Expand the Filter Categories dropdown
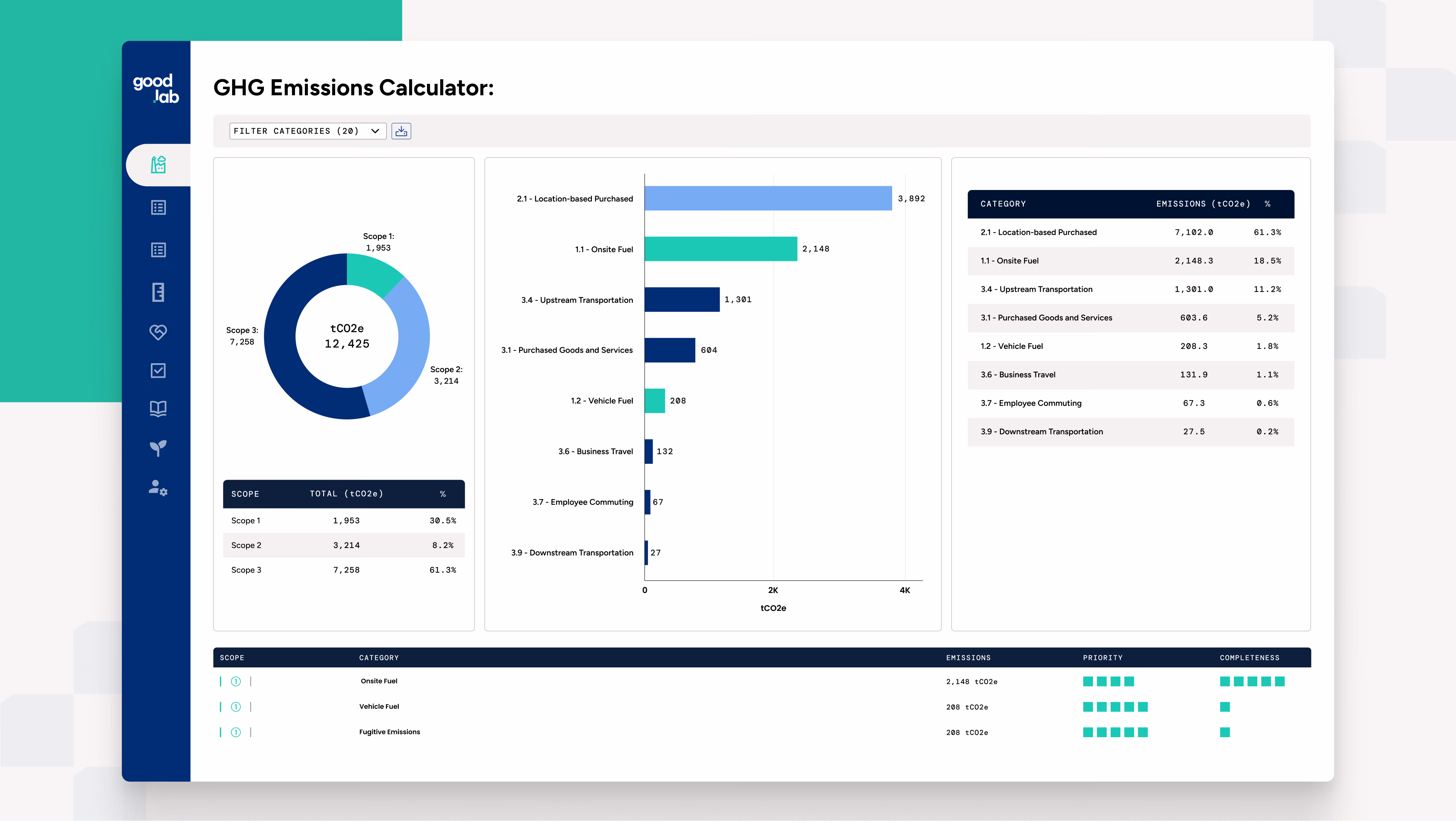Viewport: 1456px width, 821px height. tap(308, 131)
